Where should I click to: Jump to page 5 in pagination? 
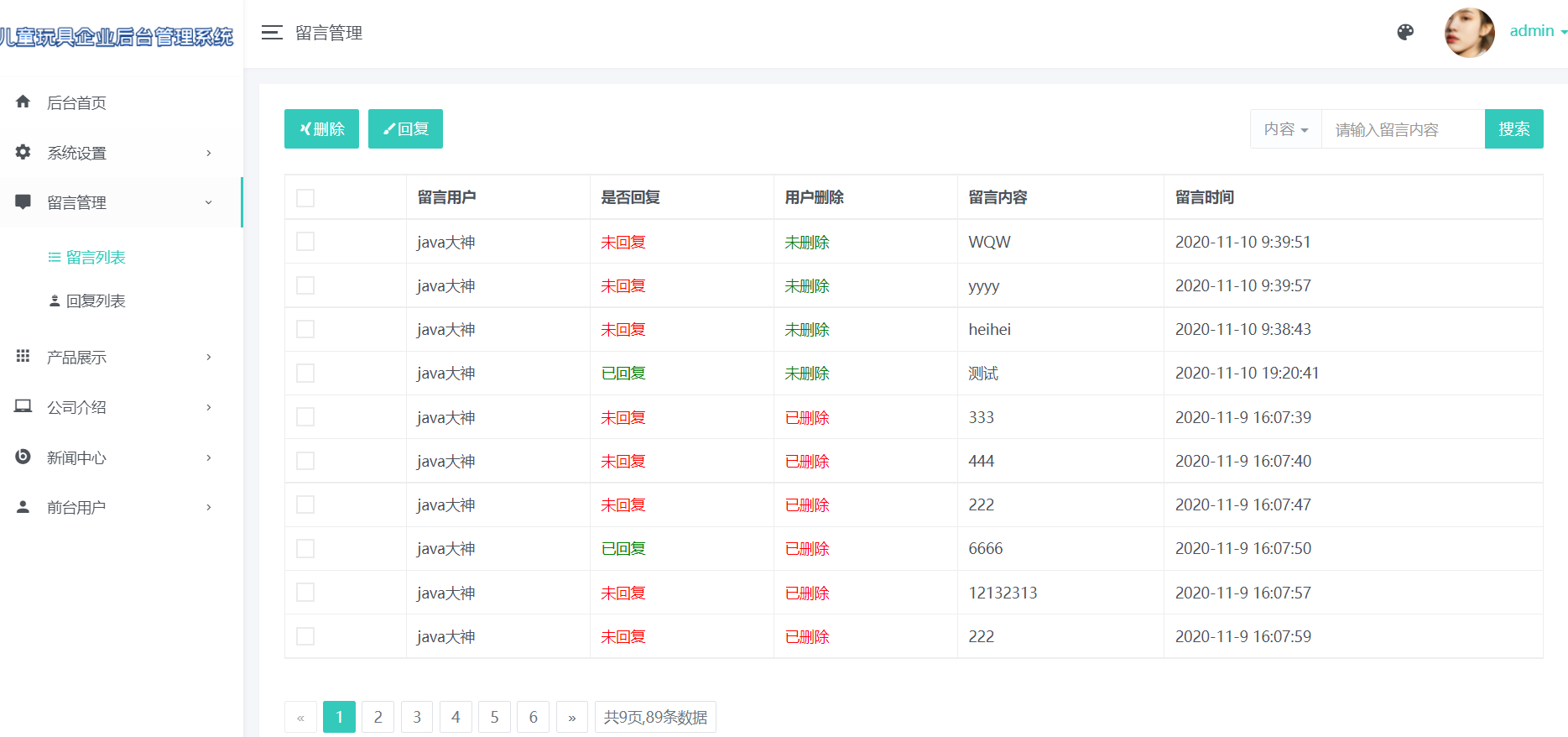[494, 717]
